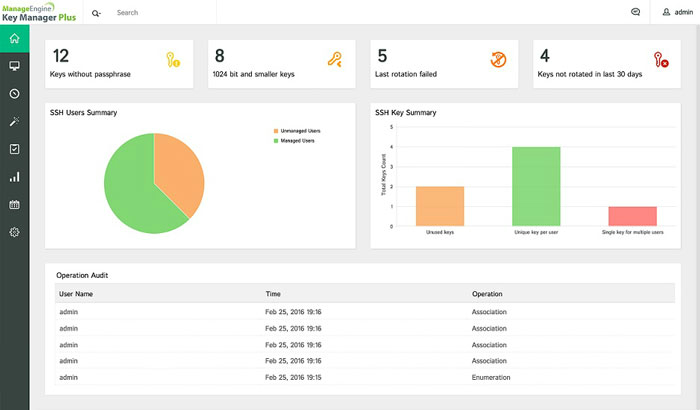Click the green Unique key per user bar
The width and height of the screenshot is (700, 410).
click(536, 187)
